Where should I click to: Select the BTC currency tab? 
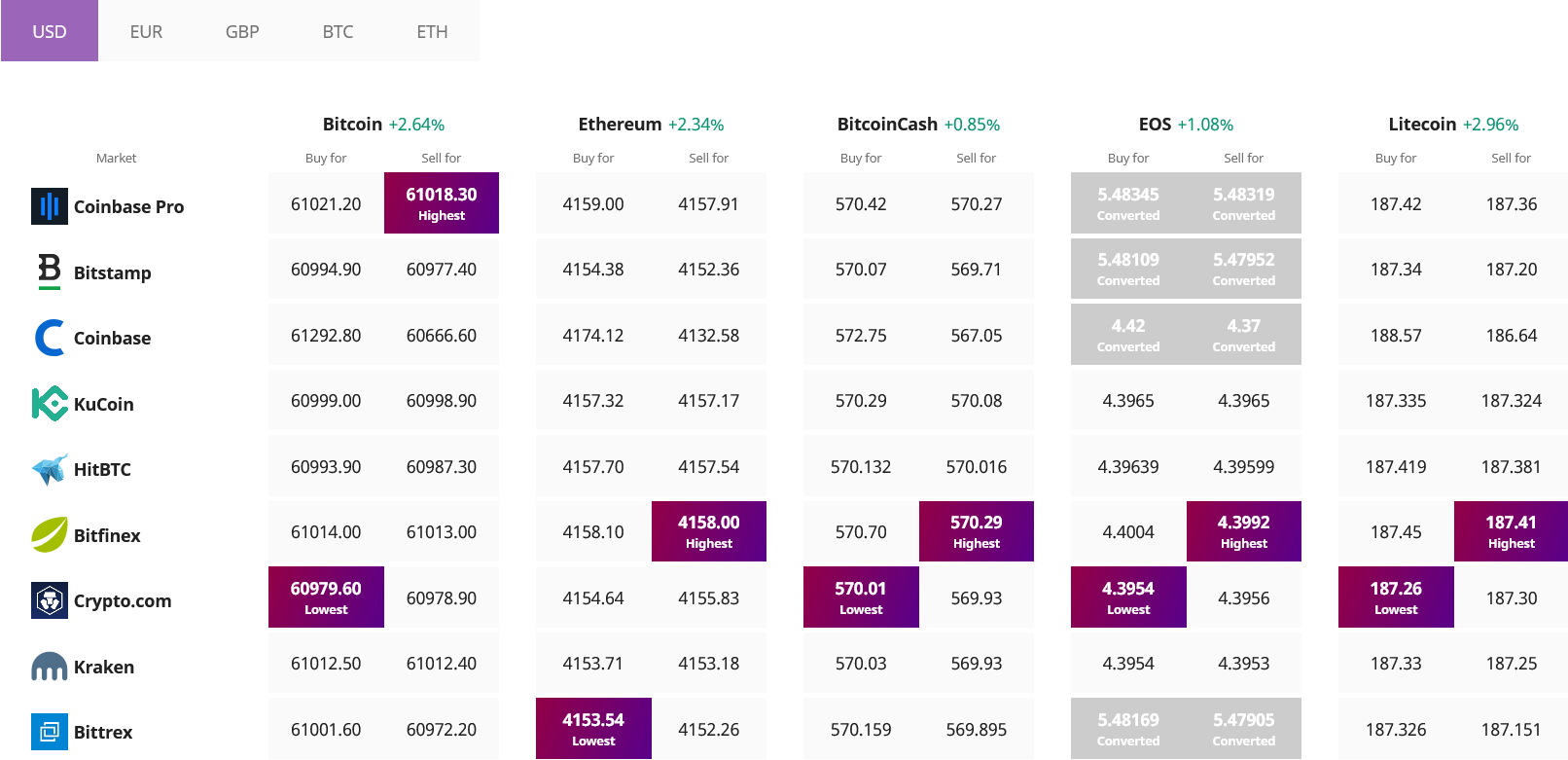point(338,31)
